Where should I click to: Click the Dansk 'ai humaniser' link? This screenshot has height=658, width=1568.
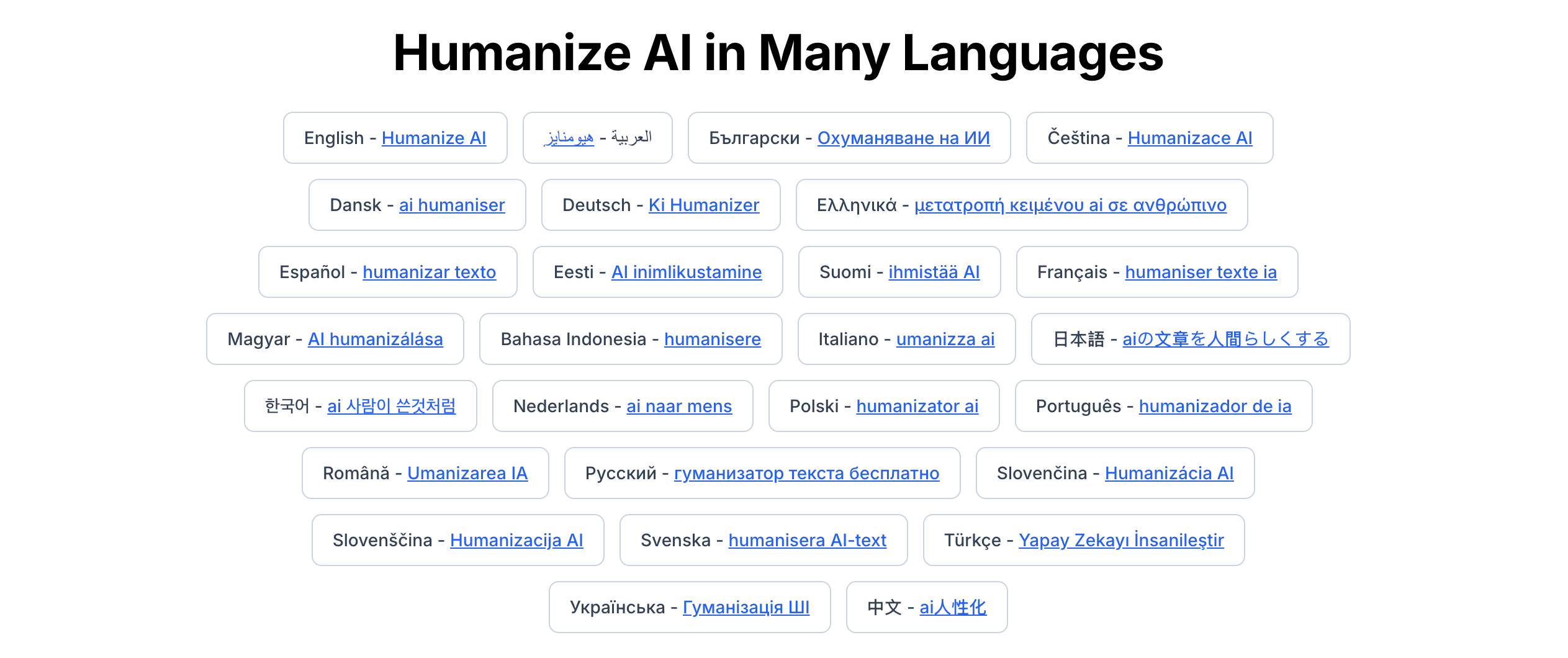452,205
